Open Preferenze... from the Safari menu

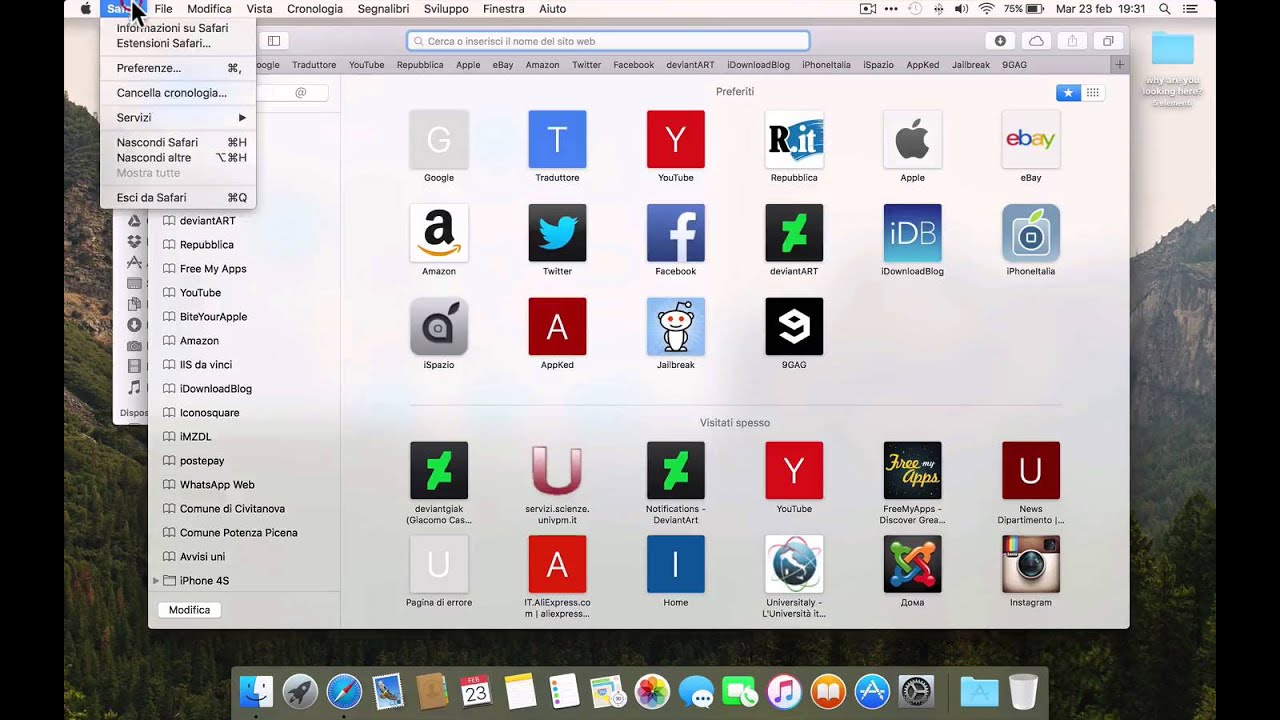tap(178, 68)
